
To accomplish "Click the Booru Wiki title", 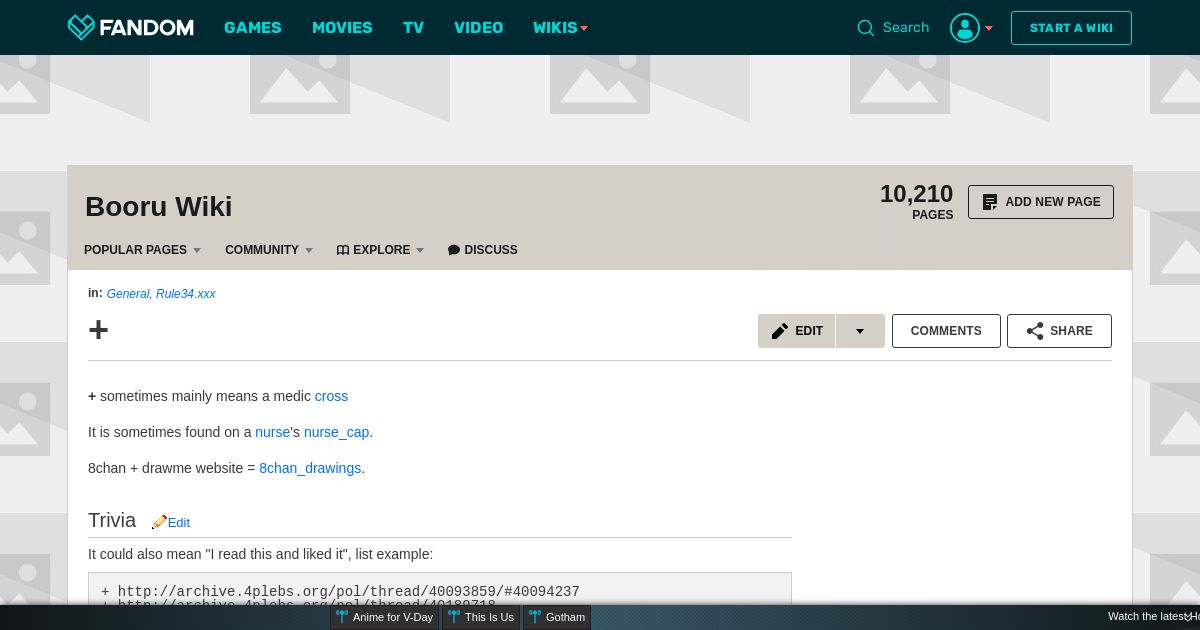I will 159,206.
